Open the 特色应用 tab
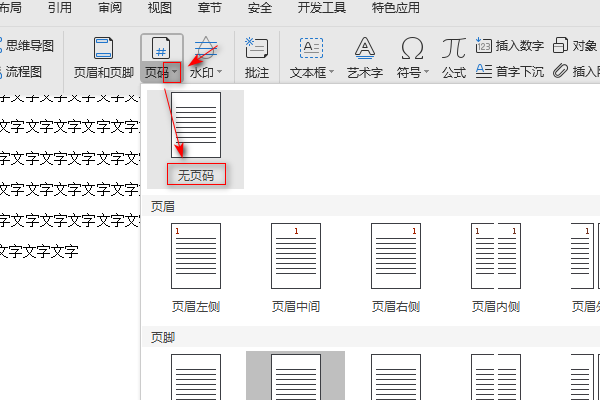Viewport: 600px width, 400px height. (396, 8)
